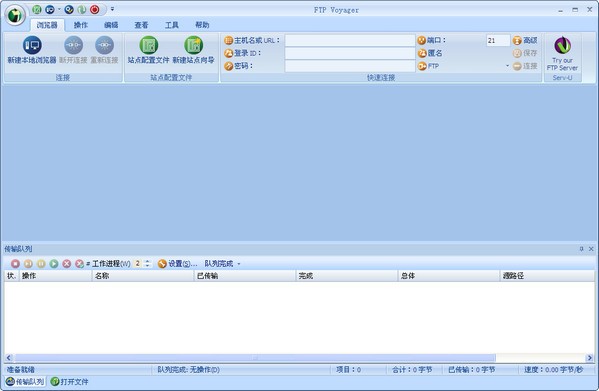Click the 名称 column header
Viewport: 599px width, 391px height.
[143, 276]
